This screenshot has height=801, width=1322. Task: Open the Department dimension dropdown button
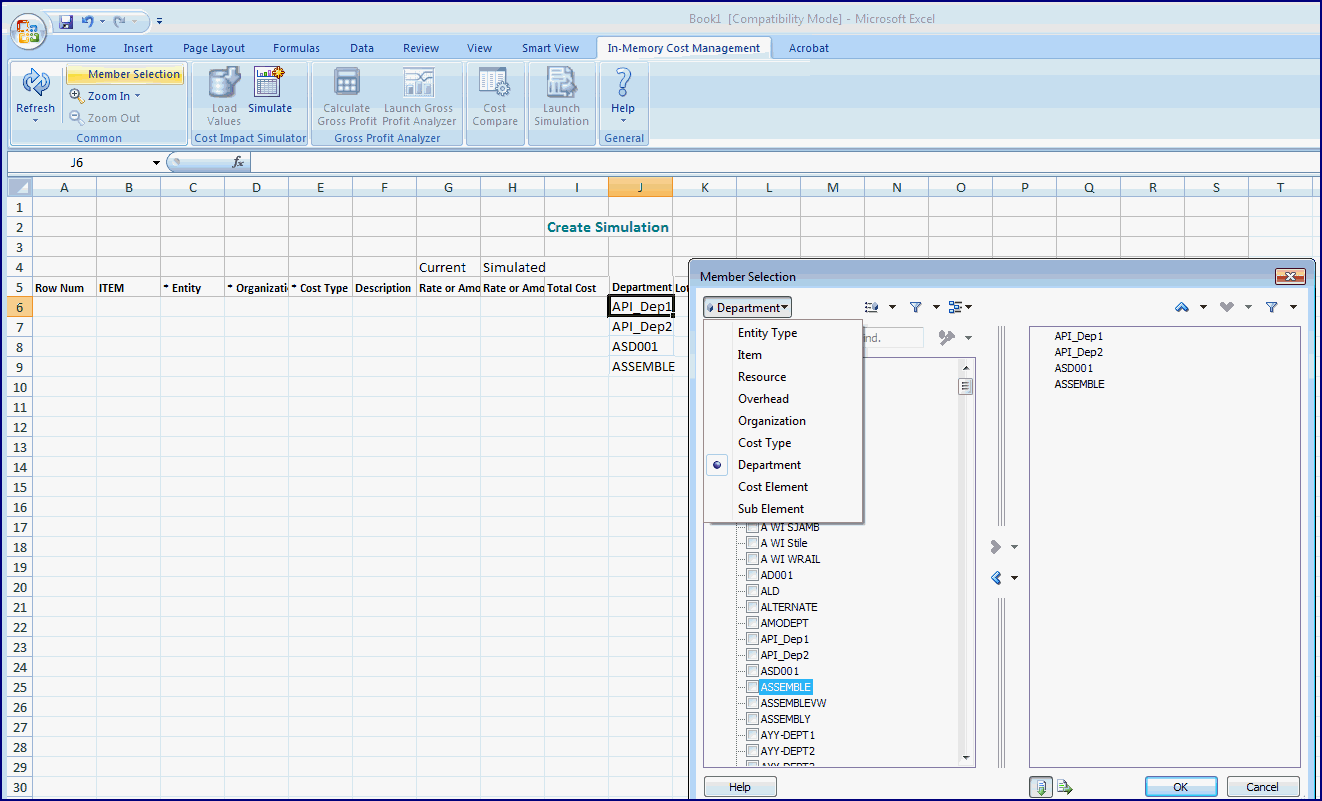tap(747, 308)
